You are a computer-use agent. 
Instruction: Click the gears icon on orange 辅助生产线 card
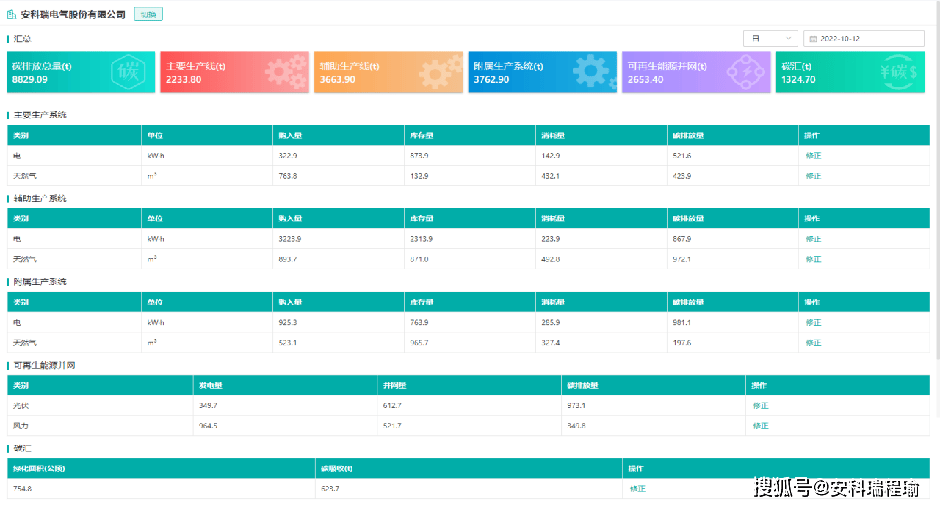click(441, 71)
